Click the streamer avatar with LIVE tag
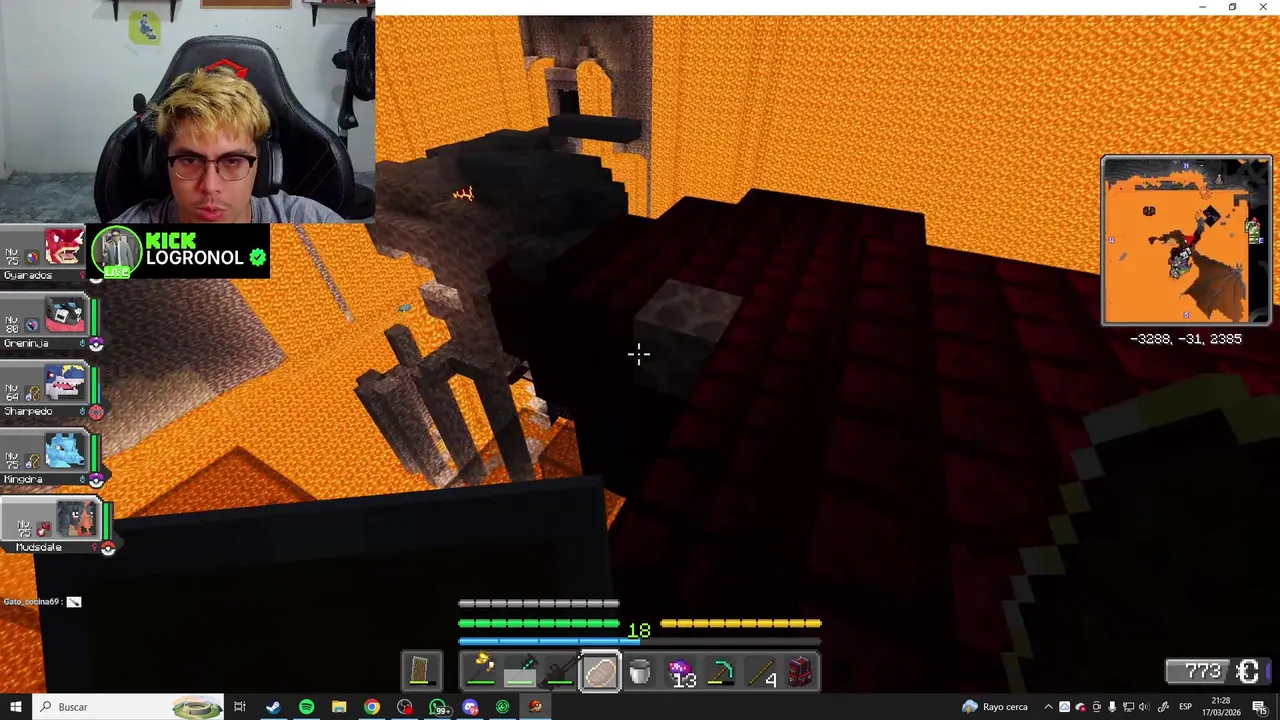 (x=117, y=251)
